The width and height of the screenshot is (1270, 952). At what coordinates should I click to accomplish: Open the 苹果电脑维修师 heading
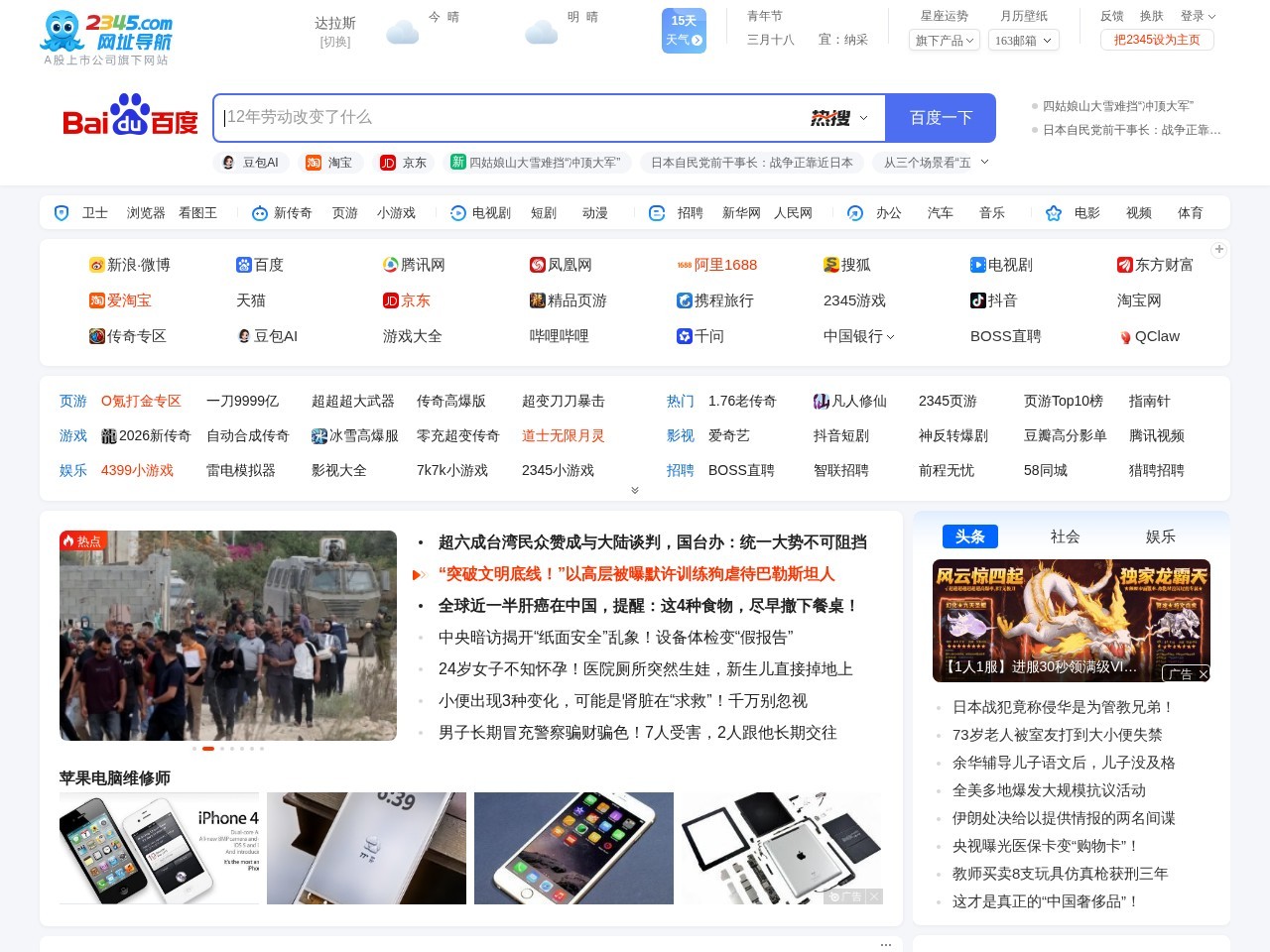pos(115,778)
